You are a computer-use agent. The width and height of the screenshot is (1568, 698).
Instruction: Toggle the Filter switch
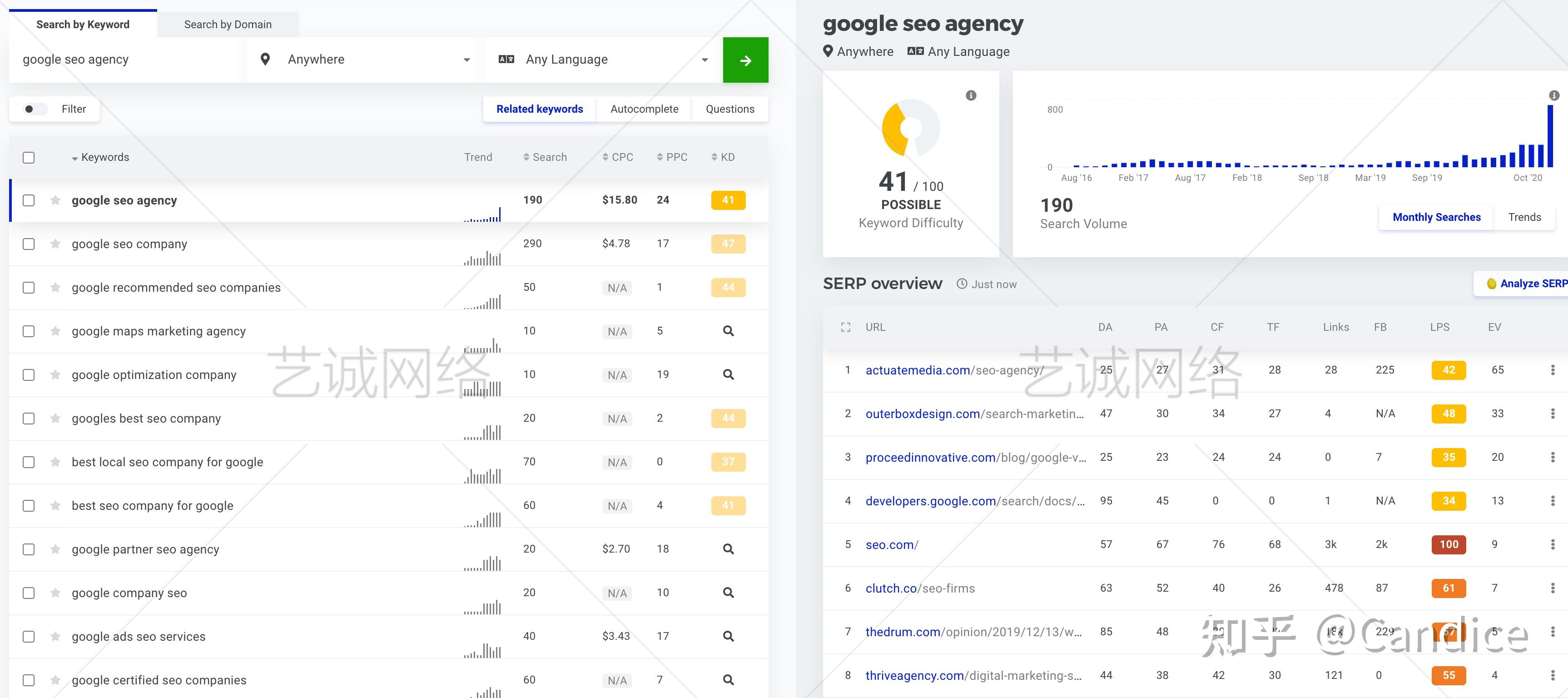coord(35,110)
